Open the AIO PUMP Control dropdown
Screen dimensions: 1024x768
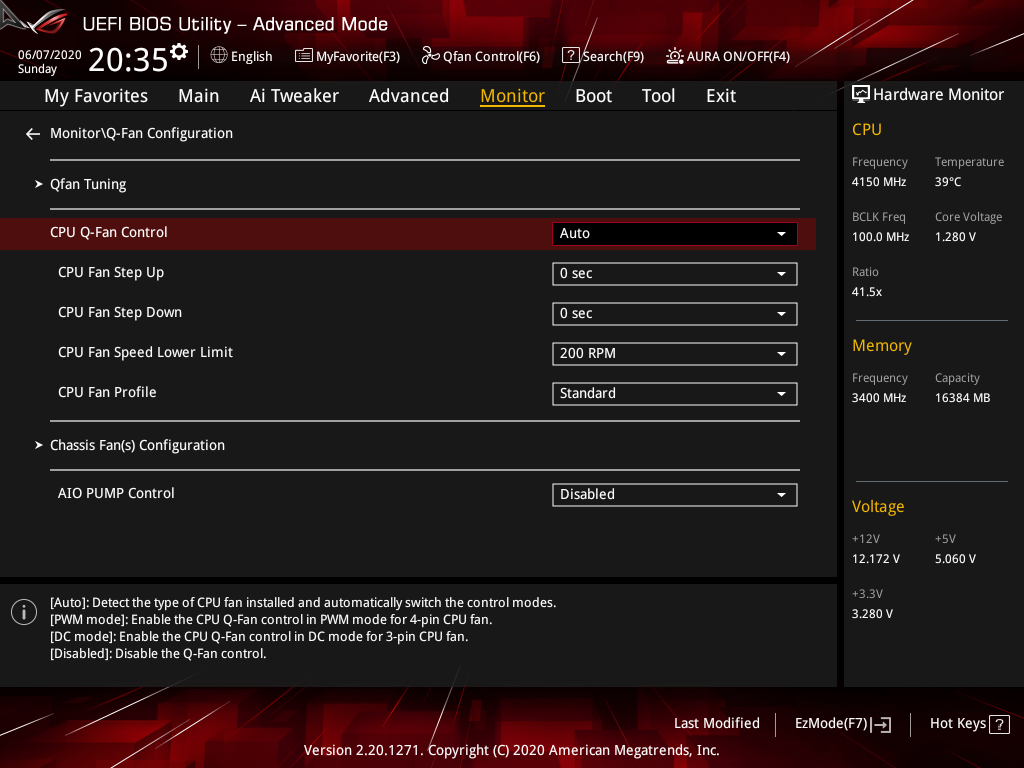tap(675, 494)
